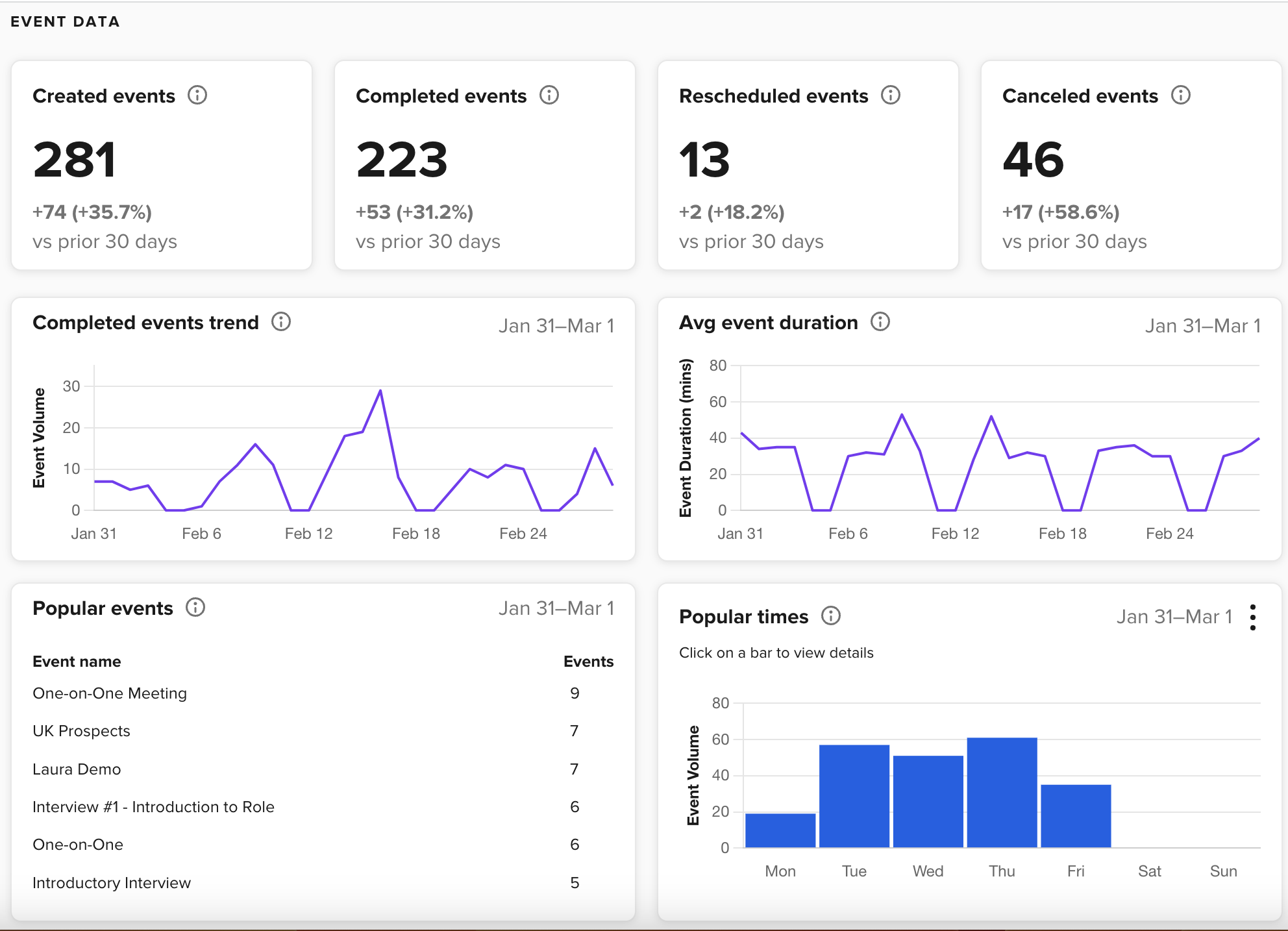Click Popular times info icon
This screenshot has width=1288, height=931.
[831, 616]
